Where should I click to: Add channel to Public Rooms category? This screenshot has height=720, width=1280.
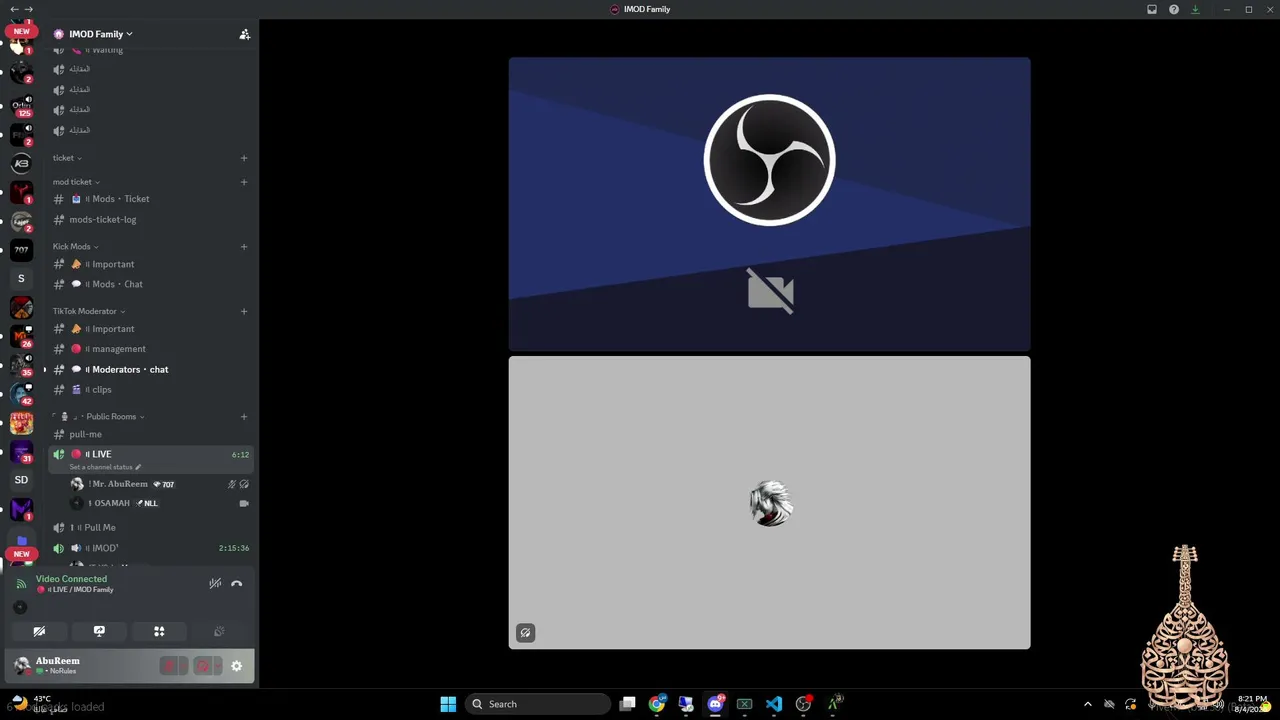point(243,417)
